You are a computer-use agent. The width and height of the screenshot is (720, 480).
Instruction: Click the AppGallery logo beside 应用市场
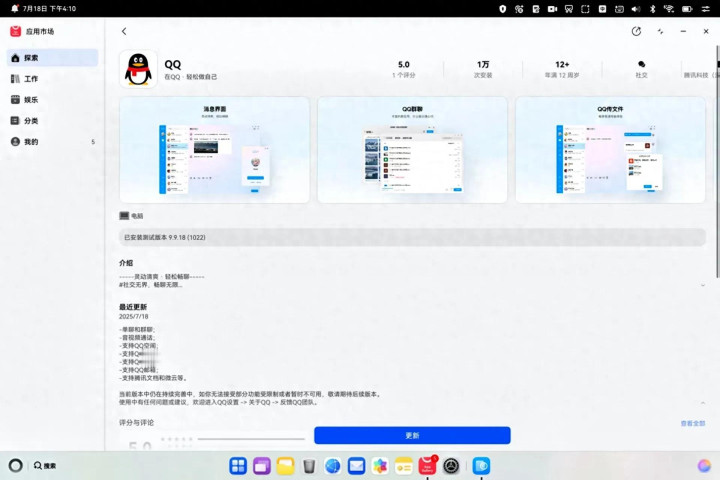click(x=15, y=31)
